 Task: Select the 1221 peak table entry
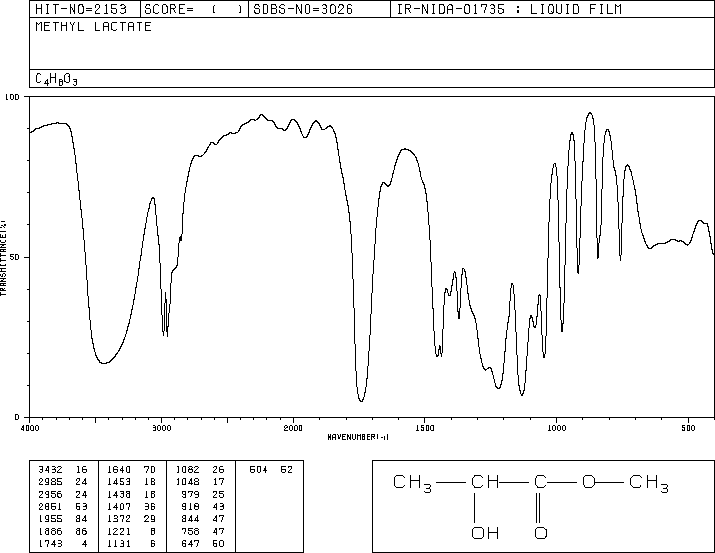pyautogui.click(x=119, y=531)
